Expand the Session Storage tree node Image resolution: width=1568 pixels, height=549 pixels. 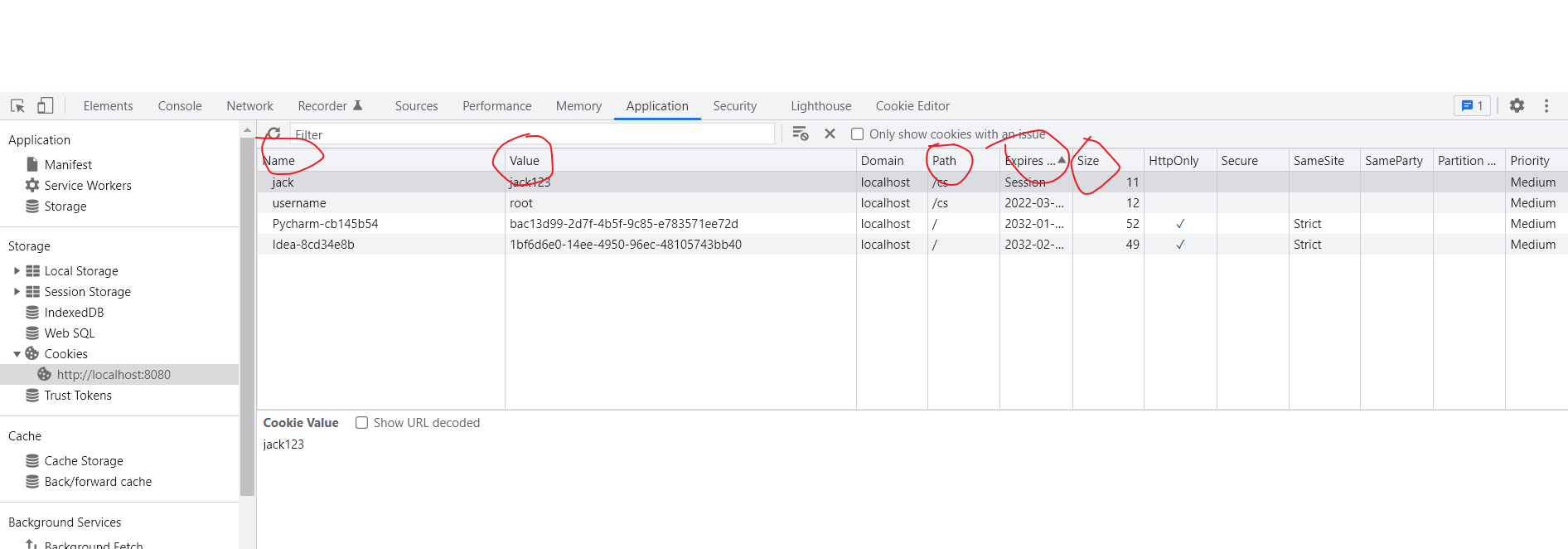click(x=17, y=291)
